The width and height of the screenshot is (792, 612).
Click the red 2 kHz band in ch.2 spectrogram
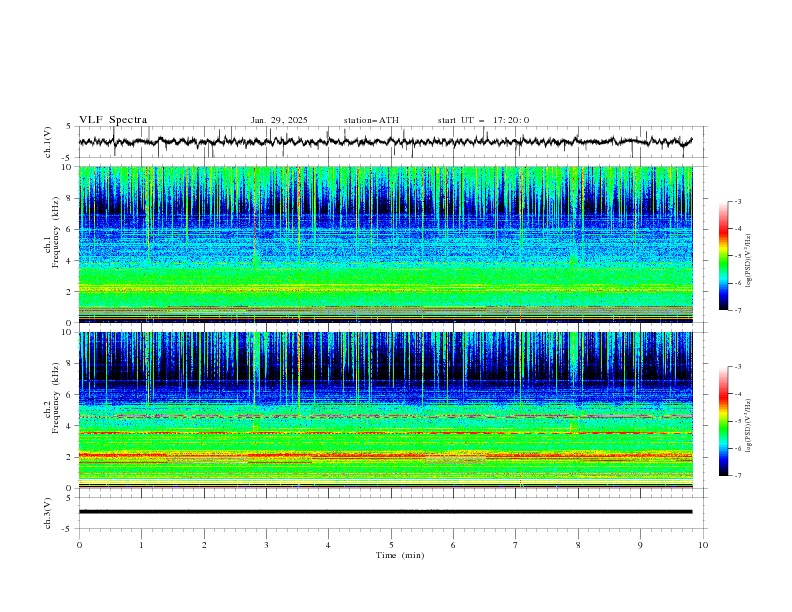click(385, 455)
